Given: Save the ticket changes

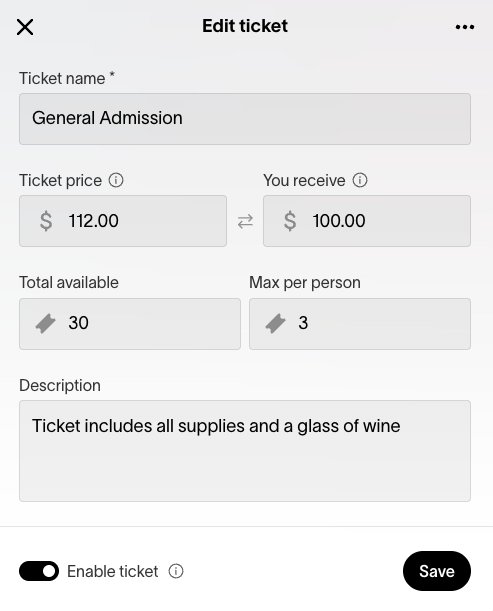Looking at the screenshot, I should coord(436,571).
